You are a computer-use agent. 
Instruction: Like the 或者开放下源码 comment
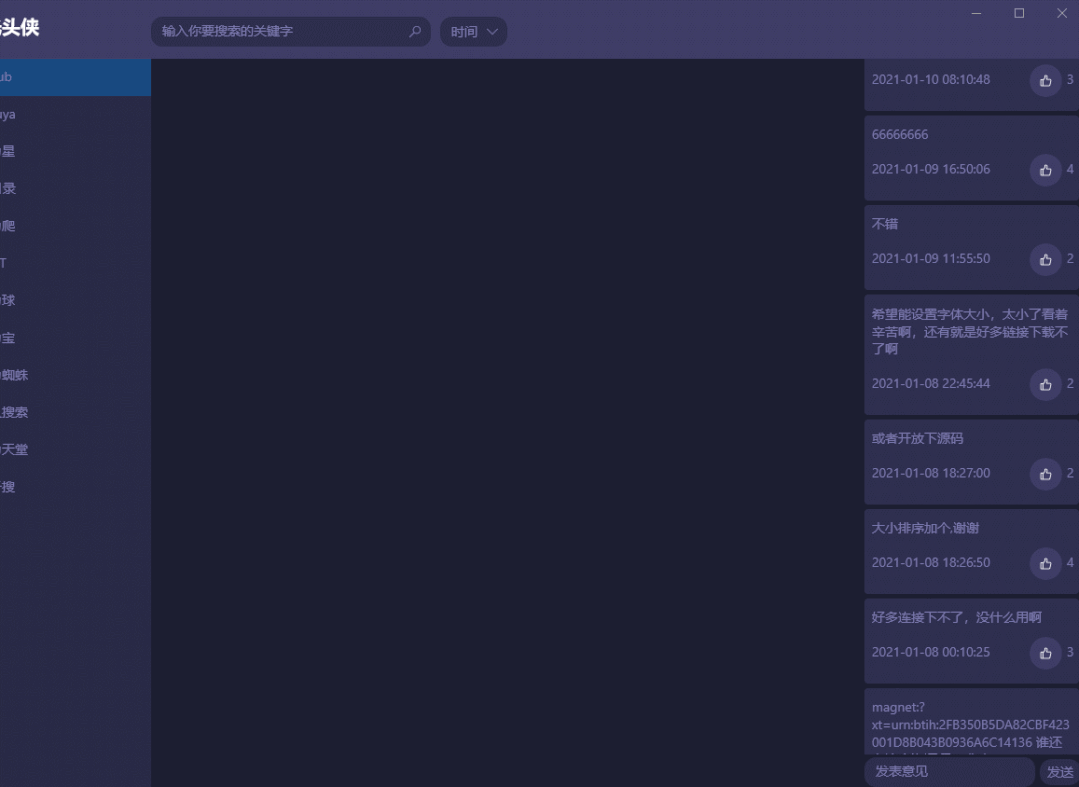1045,474
